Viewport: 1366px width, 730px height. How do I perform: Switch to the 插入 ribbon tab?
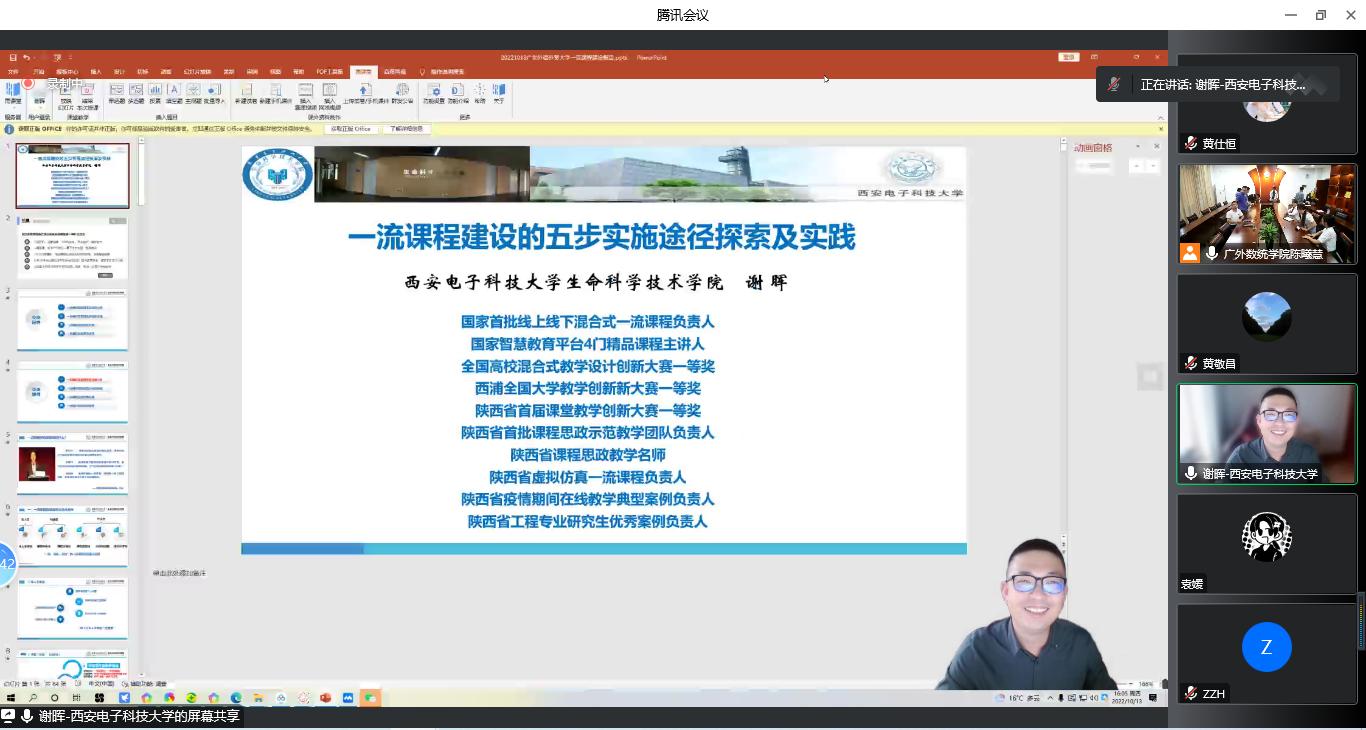point(96,72)
